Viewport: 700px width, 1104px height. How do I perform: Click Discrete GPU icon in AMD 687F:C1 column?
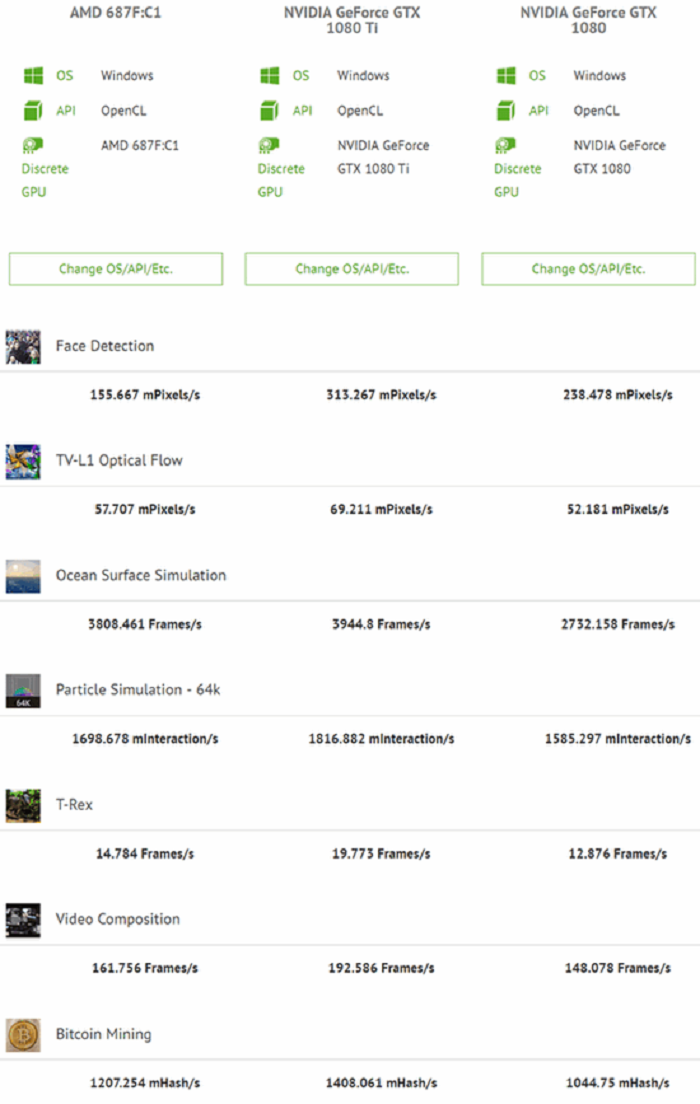click(32, 145)
